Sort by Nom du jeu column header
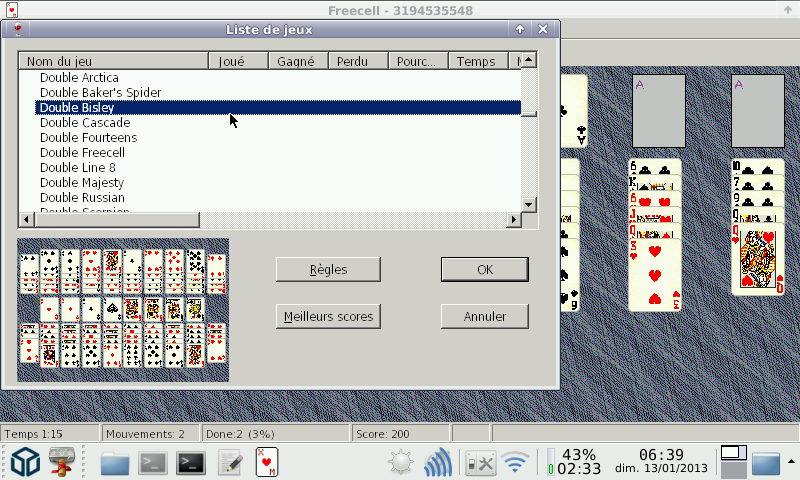 click(x=114, y=61)
